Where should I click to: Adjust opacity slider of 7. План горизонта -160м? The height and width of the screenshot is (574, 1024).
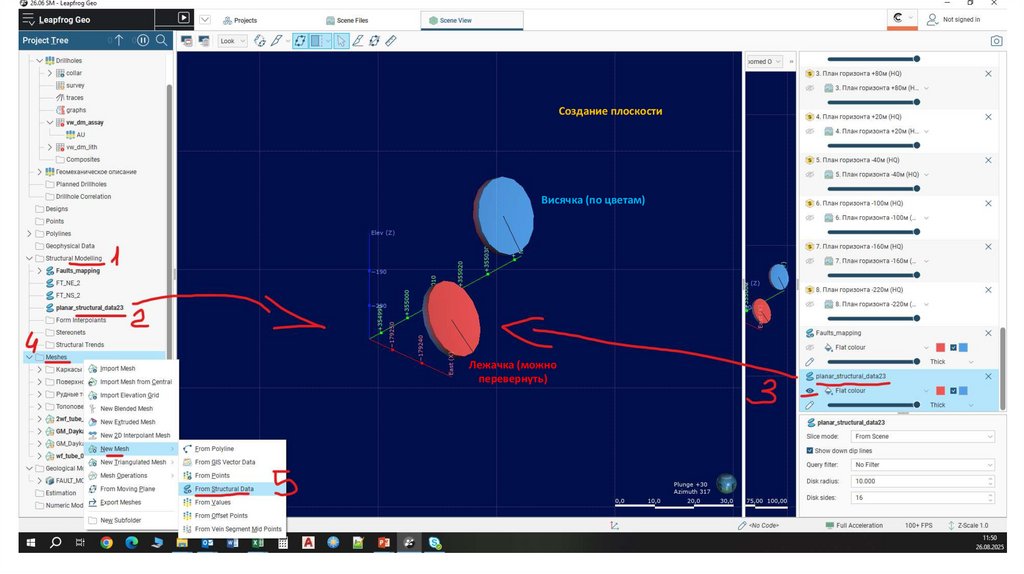pos(873,275)
